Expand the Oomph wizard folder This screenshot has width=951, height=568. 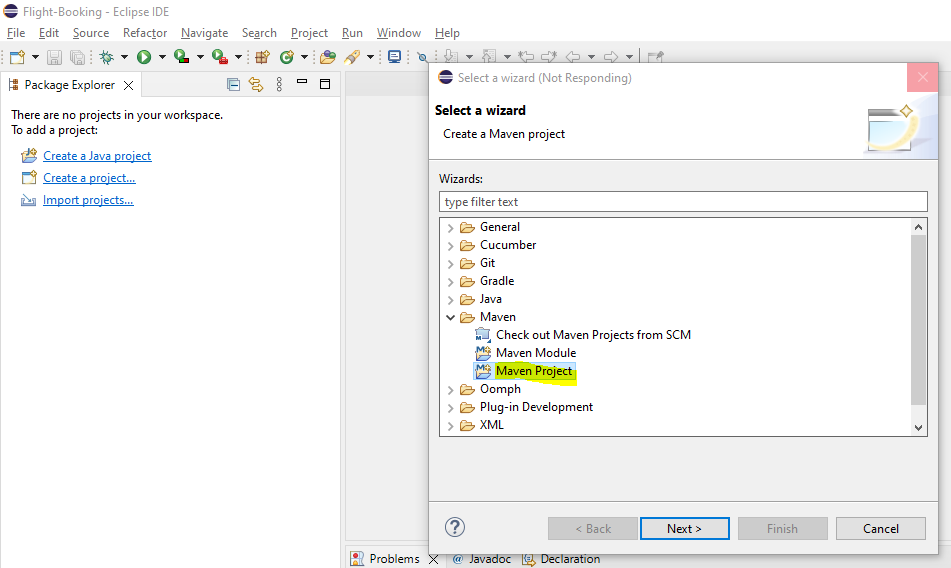450,390
